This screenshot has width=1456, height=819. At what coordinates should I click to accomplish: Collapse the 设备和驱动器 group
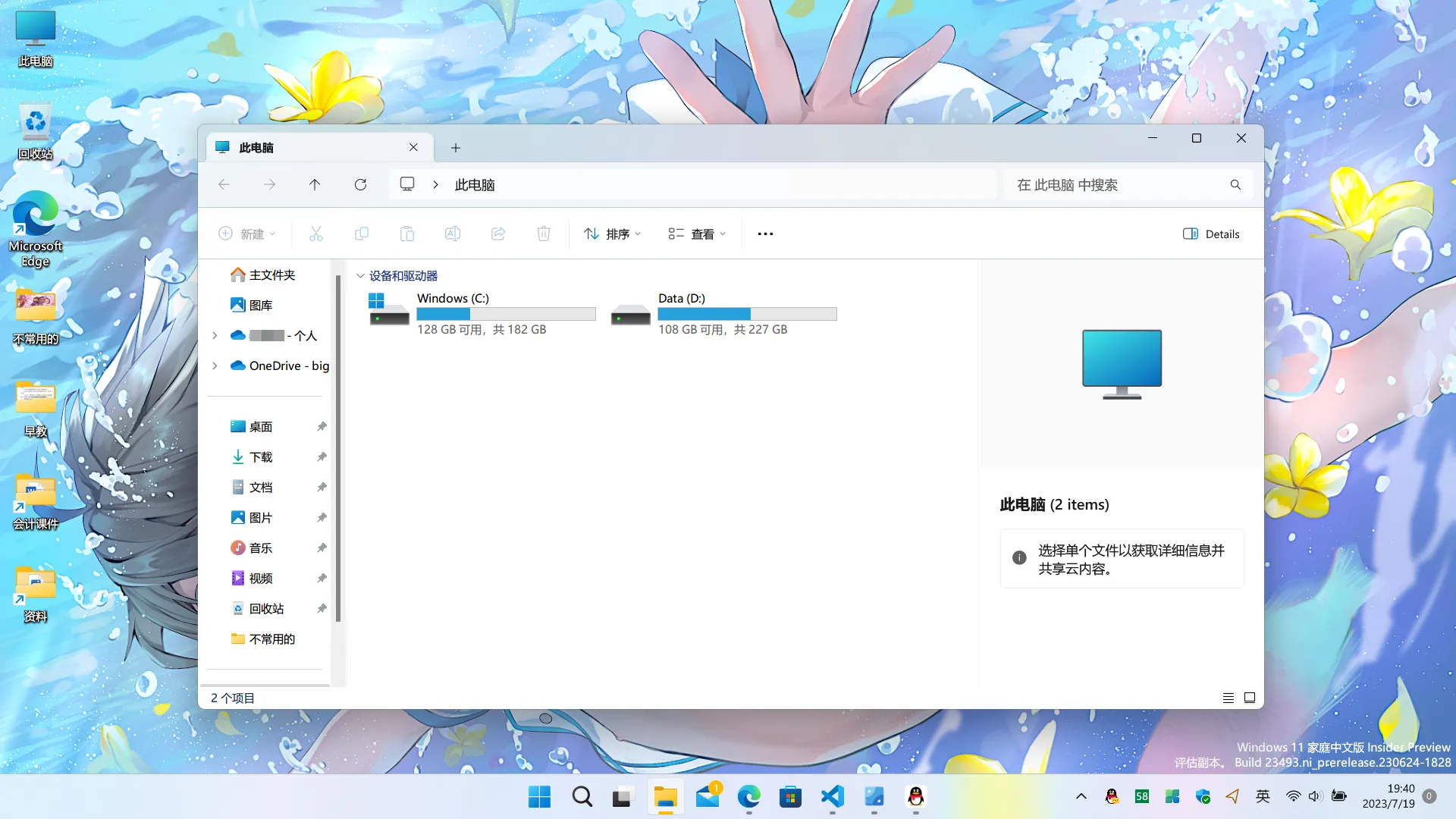pyautogui.click(x=361, y=276)
